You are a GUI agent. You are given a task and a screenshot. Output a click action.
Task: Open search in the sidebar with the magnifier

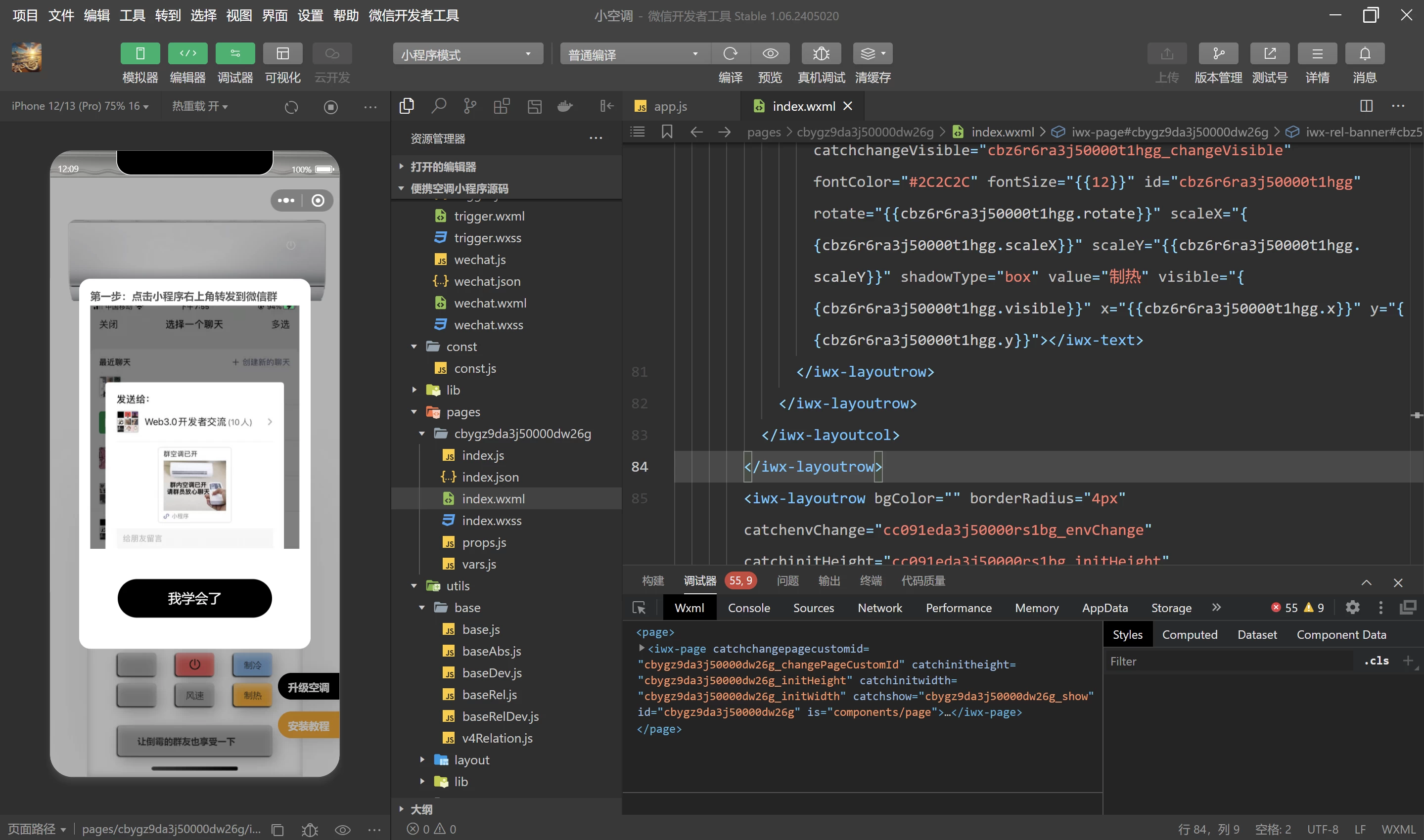pos(439,106)
